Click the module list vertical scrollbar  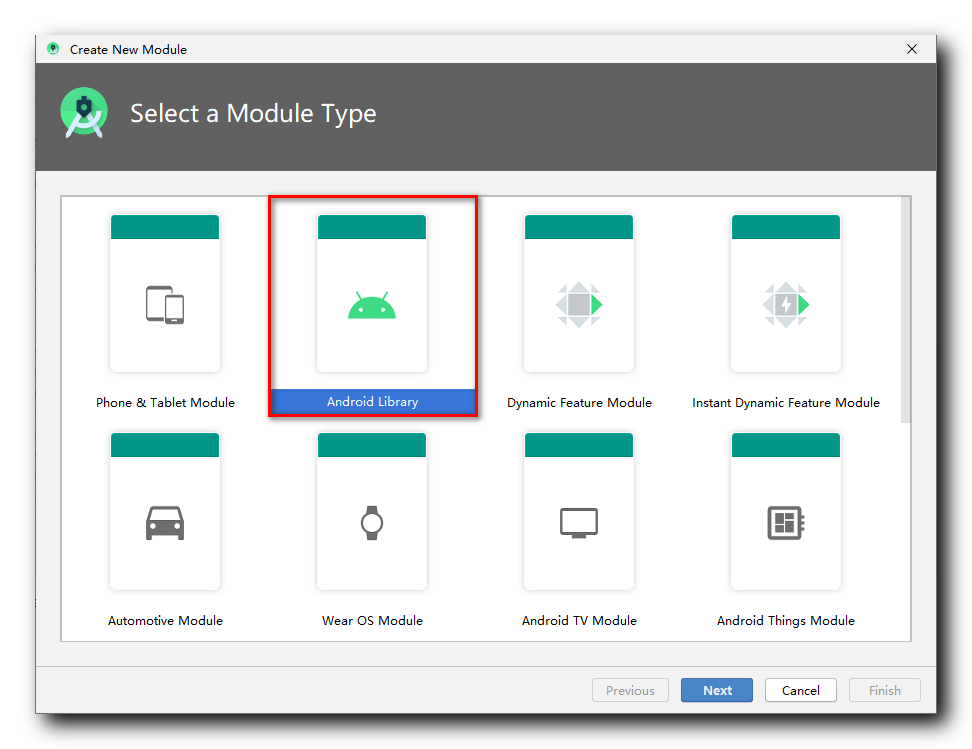coord(906,310)
